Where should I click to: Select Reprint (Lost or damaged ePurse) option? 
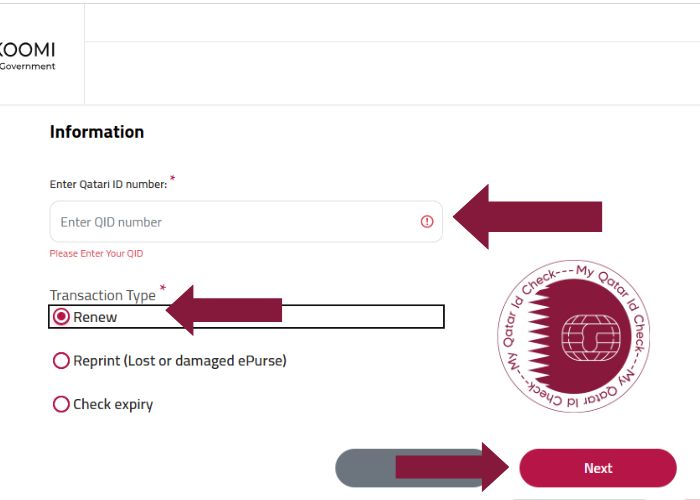(x=61, y=360)
